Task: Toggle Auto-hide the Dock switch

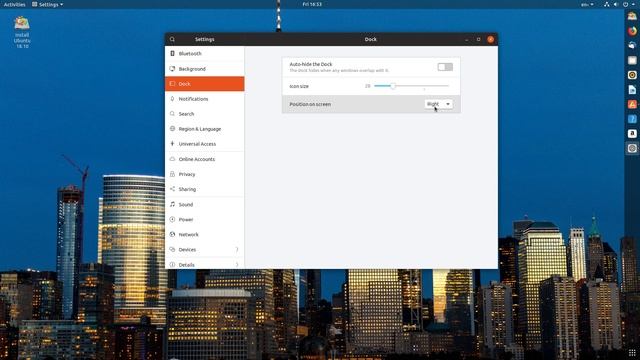Action: [445, 67]
